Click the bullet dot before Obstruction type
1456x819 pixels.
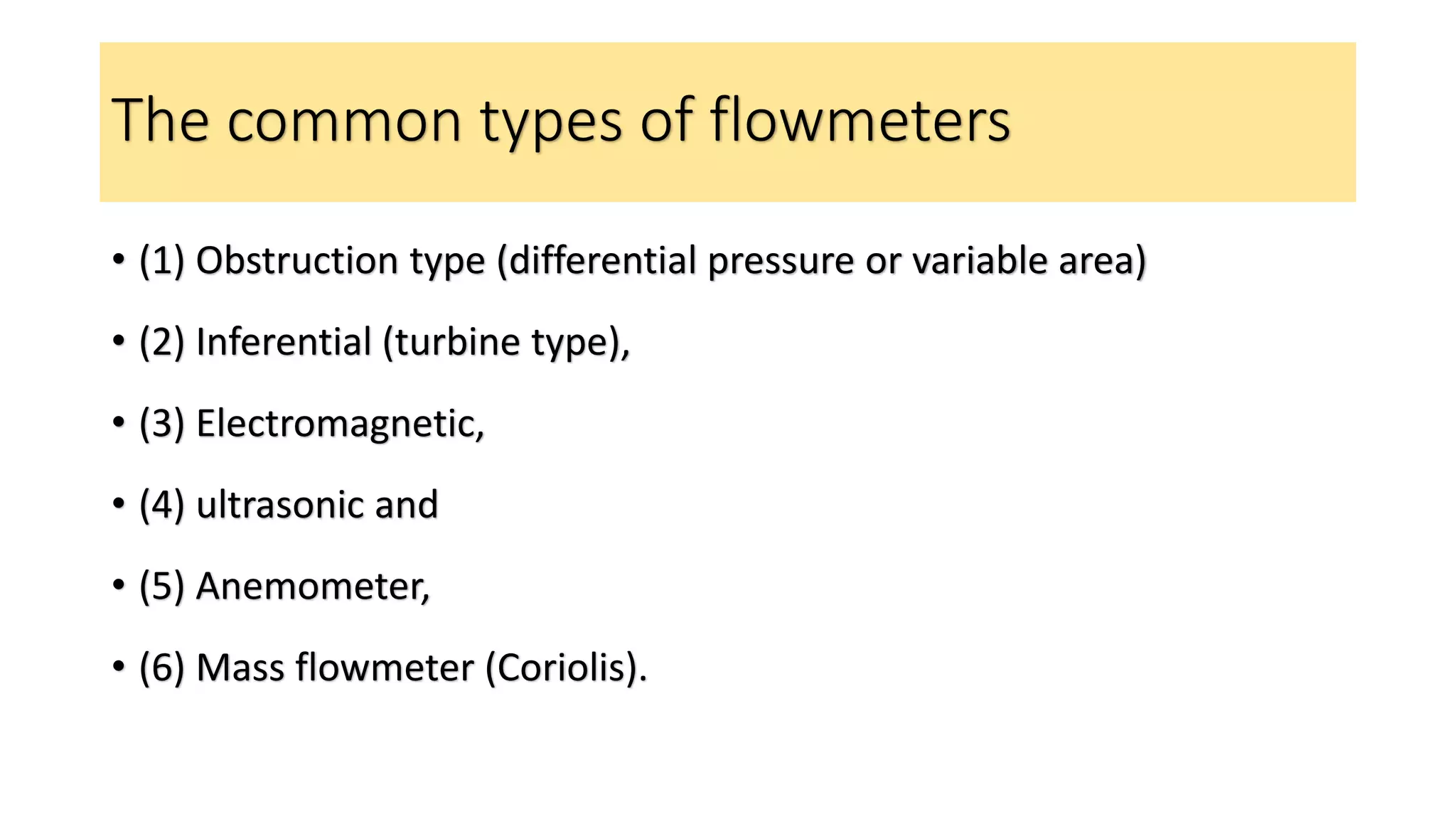(x=119, y=261)
